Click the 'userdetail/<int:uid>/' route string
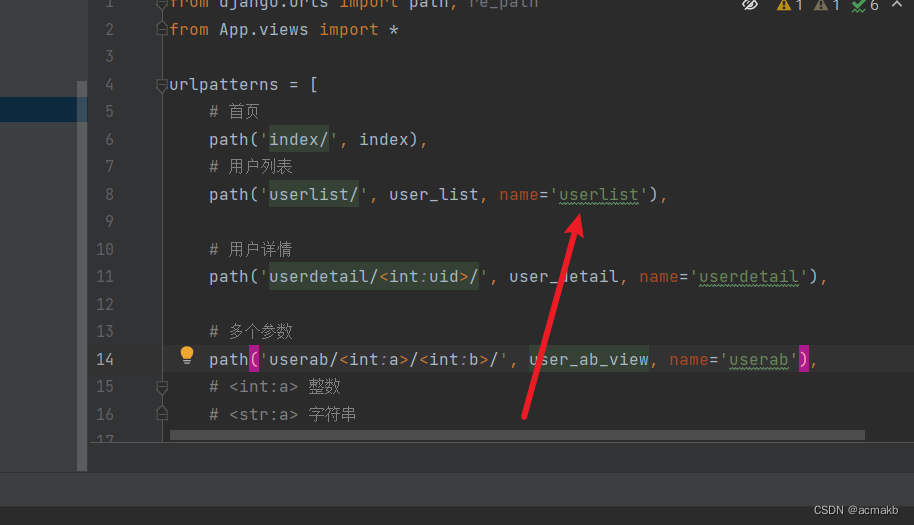This screenshot has height=525, width=914. (x=374, y=277)
